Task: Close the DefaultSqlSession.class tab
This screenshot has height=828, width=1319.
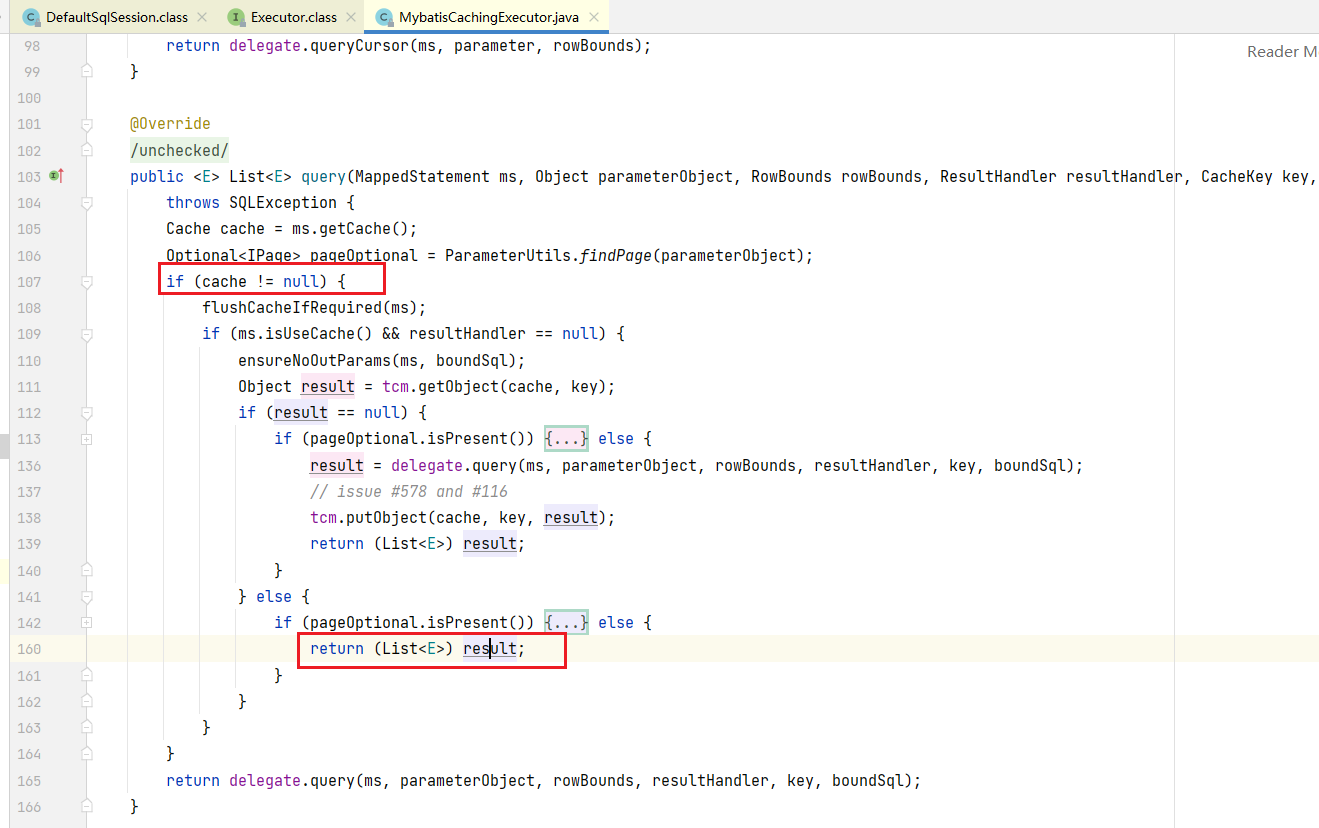Action: 201,17
